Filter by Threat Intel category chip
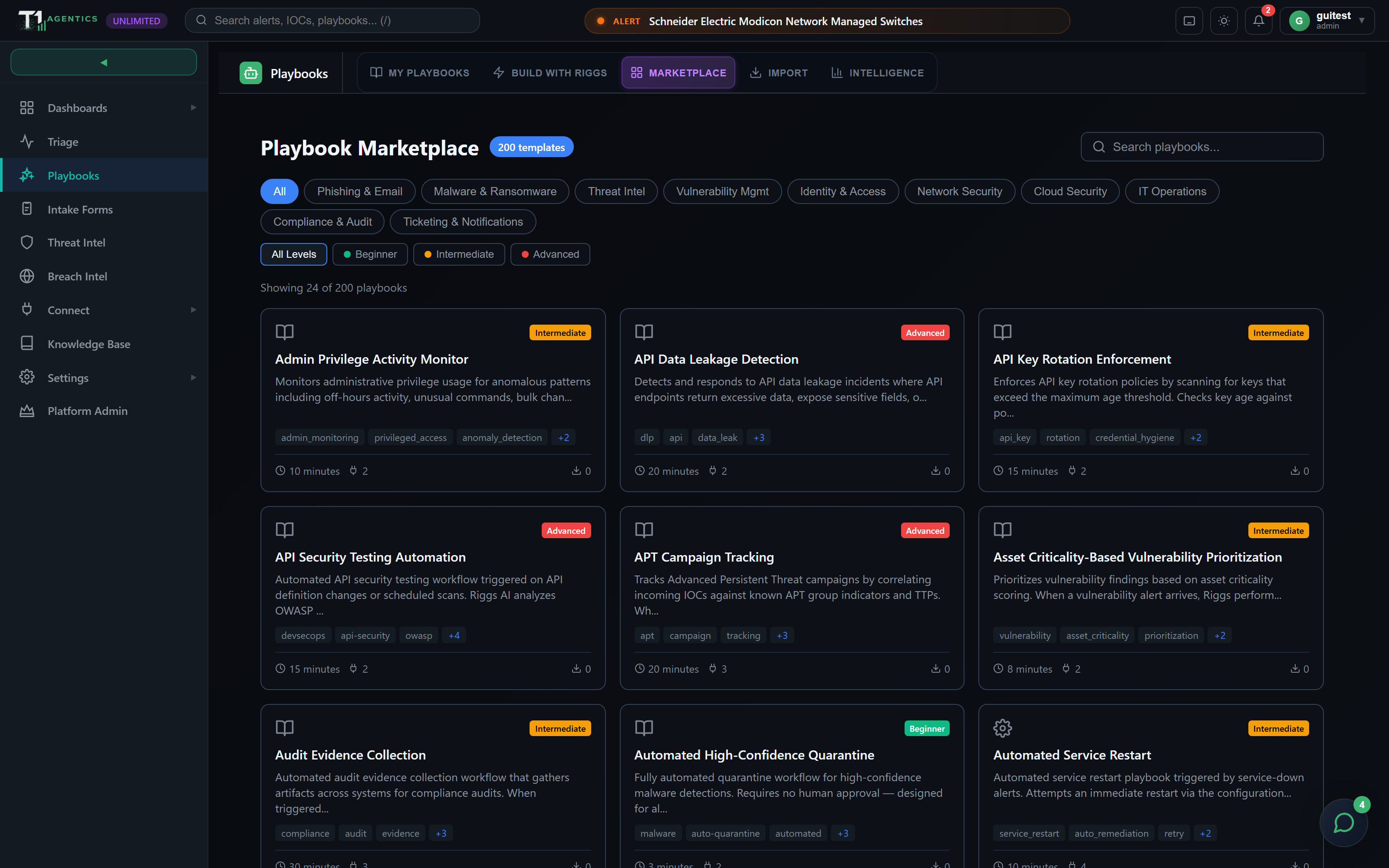The height and width of the screenshot is (868, 1389). tap(616, 191)
